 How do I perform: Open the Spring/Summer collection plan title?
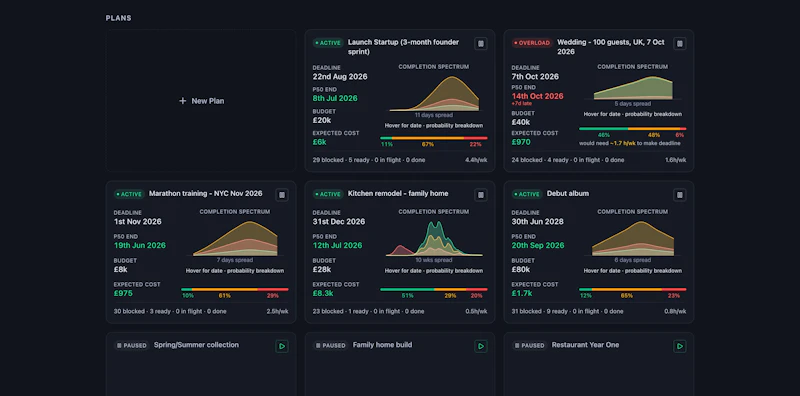click(196, 345)
